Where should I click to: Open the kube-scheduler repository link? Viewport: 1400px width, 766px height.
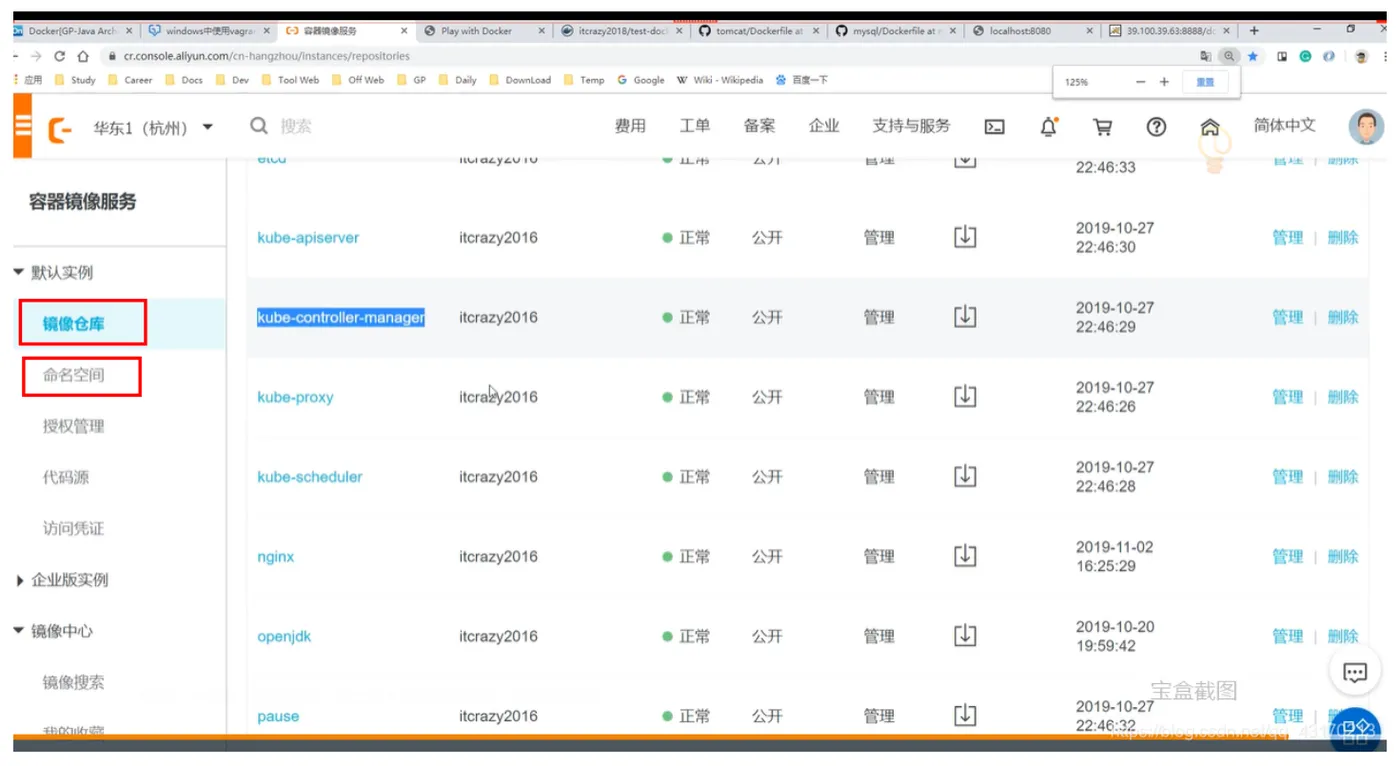(x=310, y=477)
